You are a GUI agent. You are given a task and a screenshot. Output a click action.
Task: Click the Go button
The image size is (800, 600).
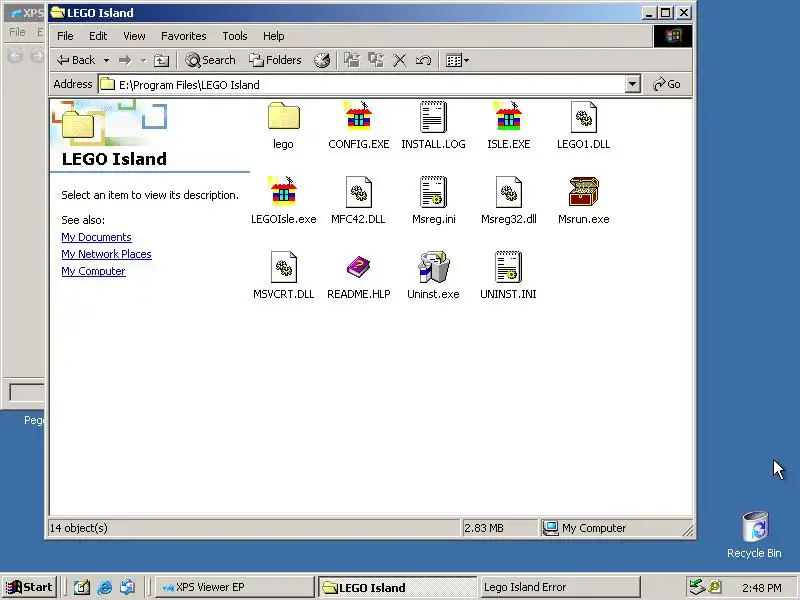[667, 84]
